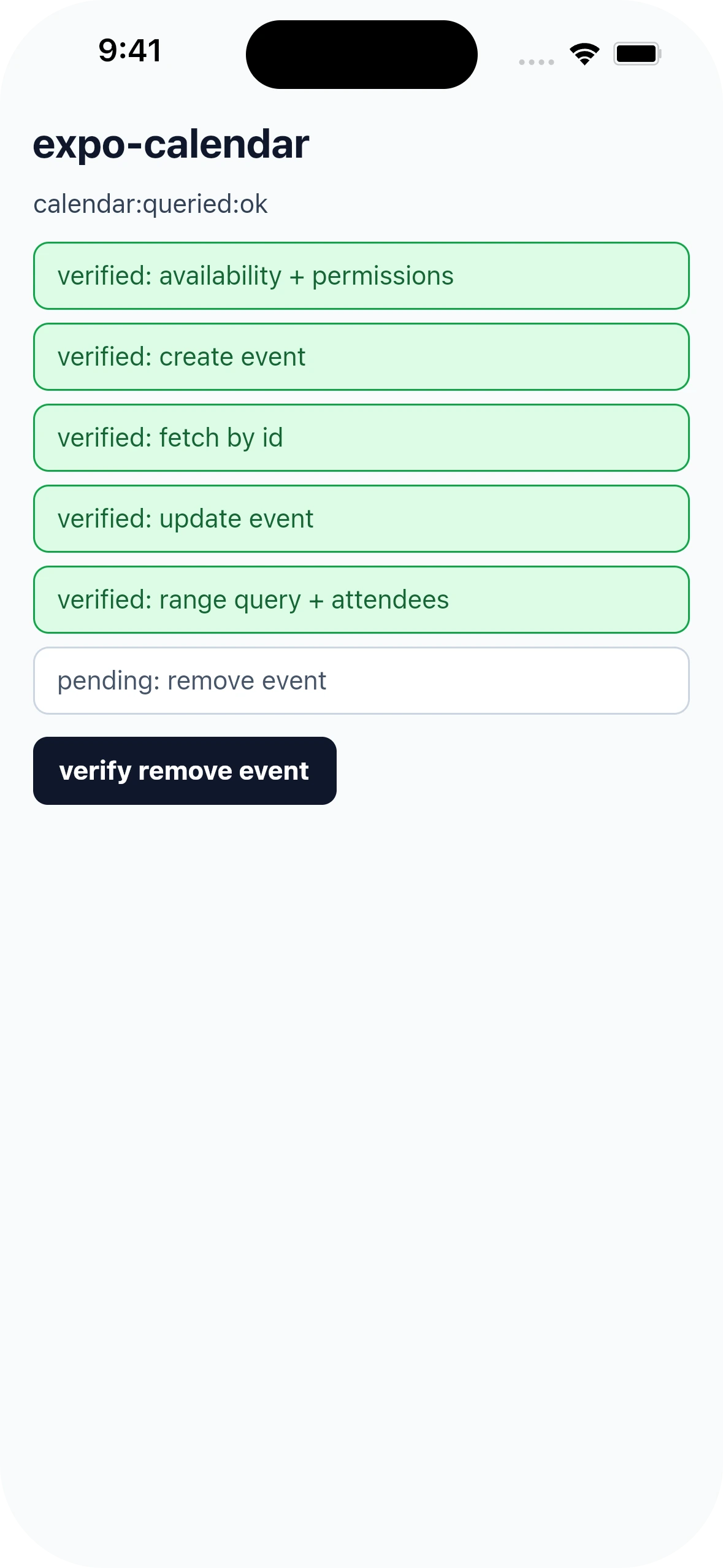Select verified: range query + attendees row

click(x=361, y=600)
